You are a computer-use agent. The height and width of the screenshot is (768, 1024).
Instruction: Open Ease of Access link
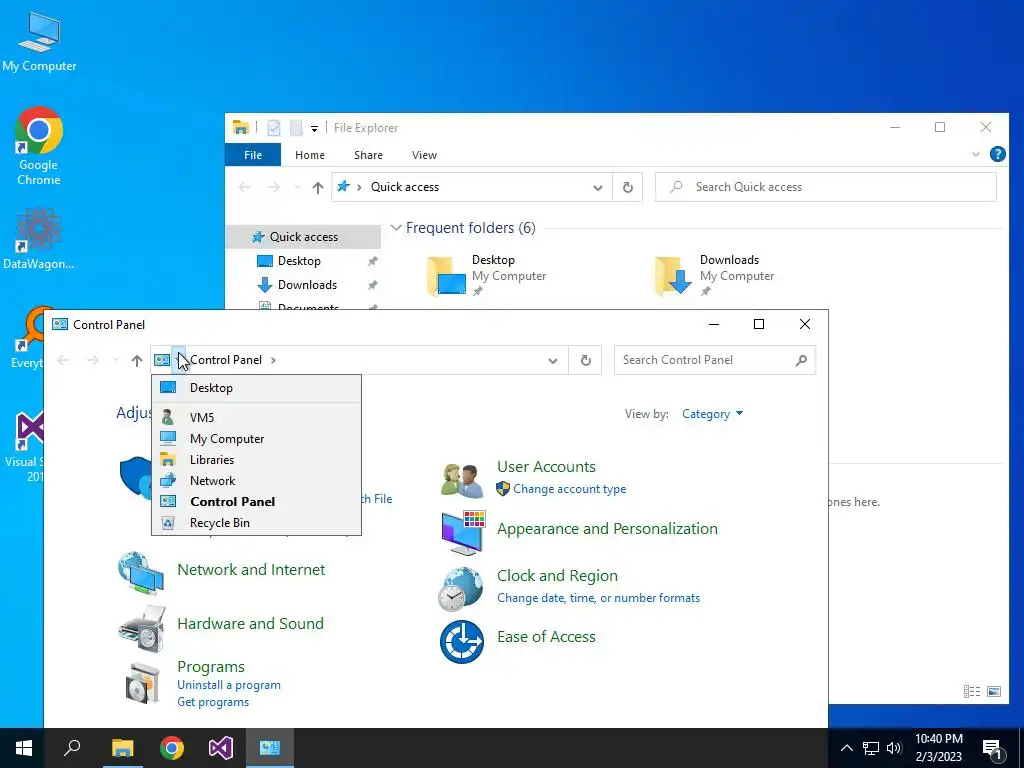546,637
